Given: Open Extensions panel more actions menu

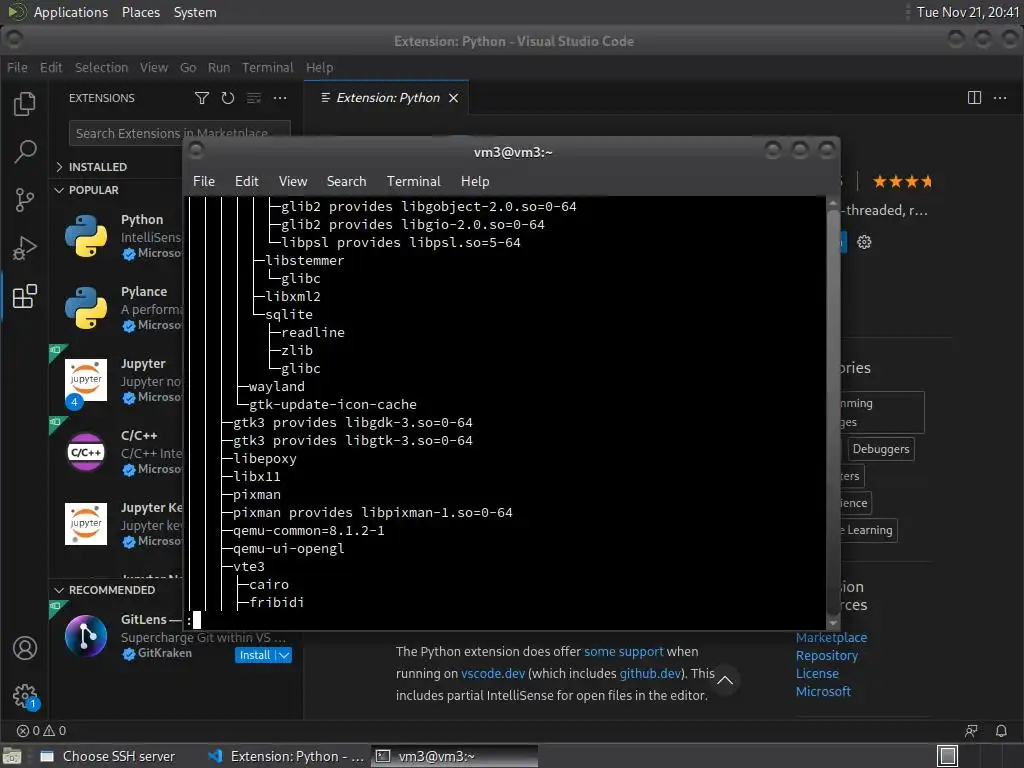Looking at the screenshot, I should (x=280, y=98).
